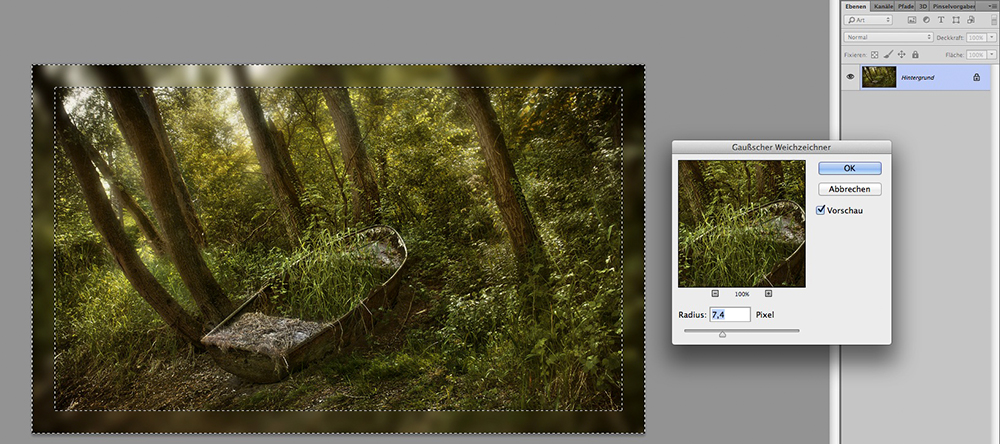The image size is (1000, 444).
Task: Filter layers by shape layers icon
Action: (955, 20)
